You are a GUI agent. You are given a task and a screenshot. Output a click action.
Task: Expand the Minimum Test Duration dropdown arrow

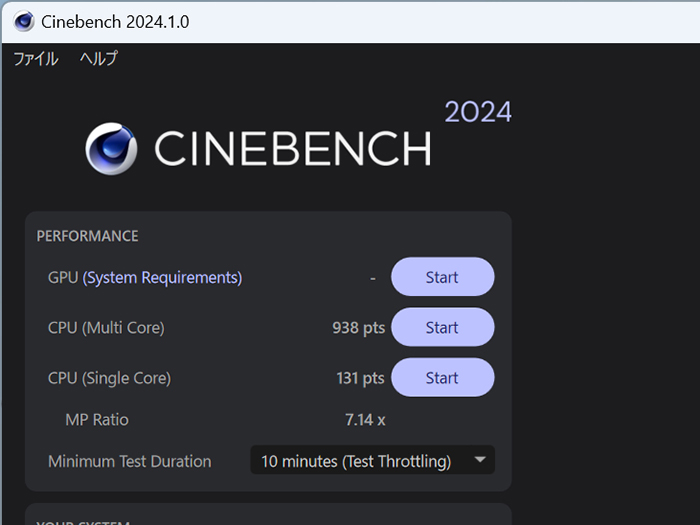pyautogui.click(x=480, y=460)
